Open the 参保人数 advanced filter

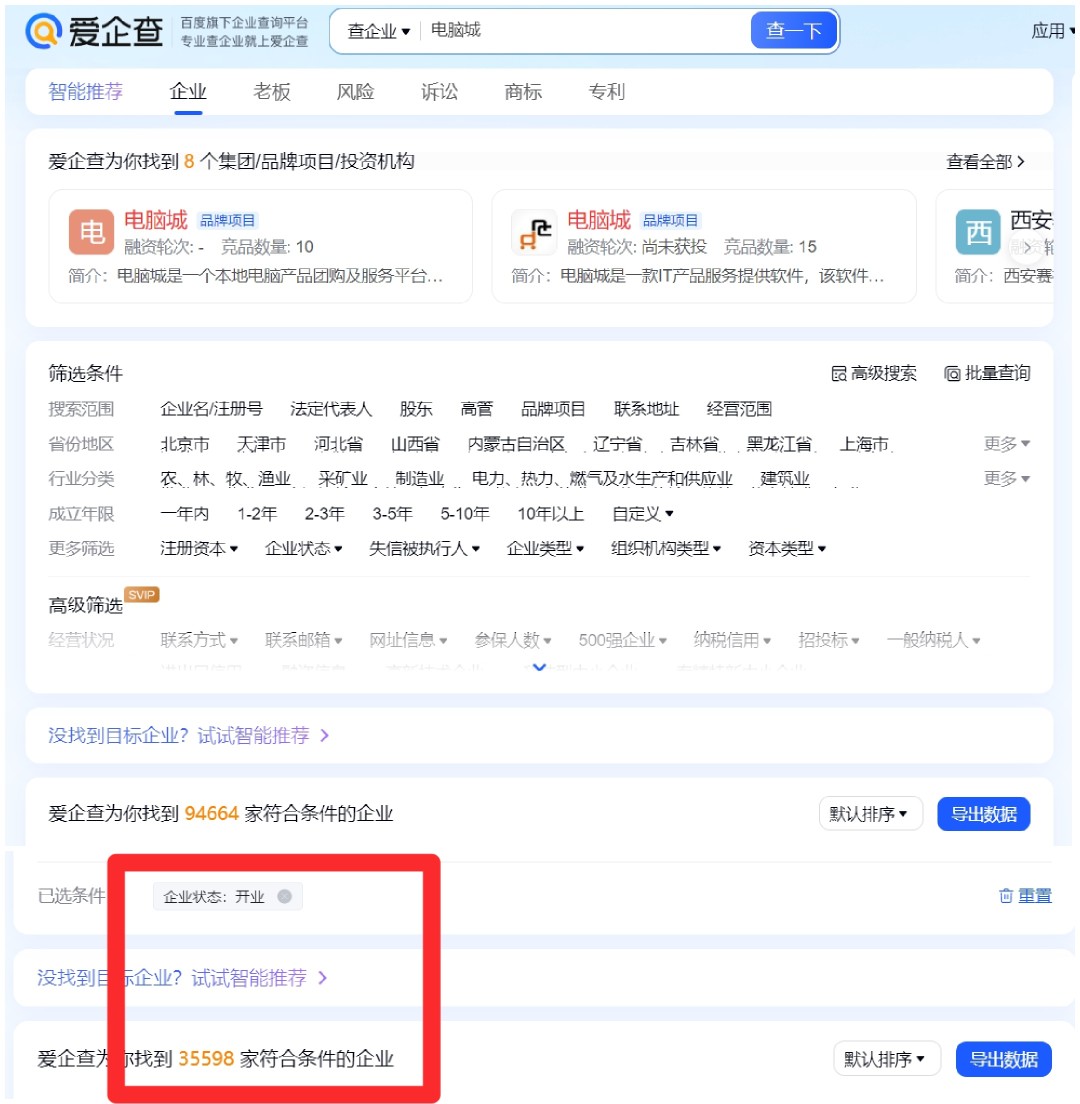[x=513, y=640]
